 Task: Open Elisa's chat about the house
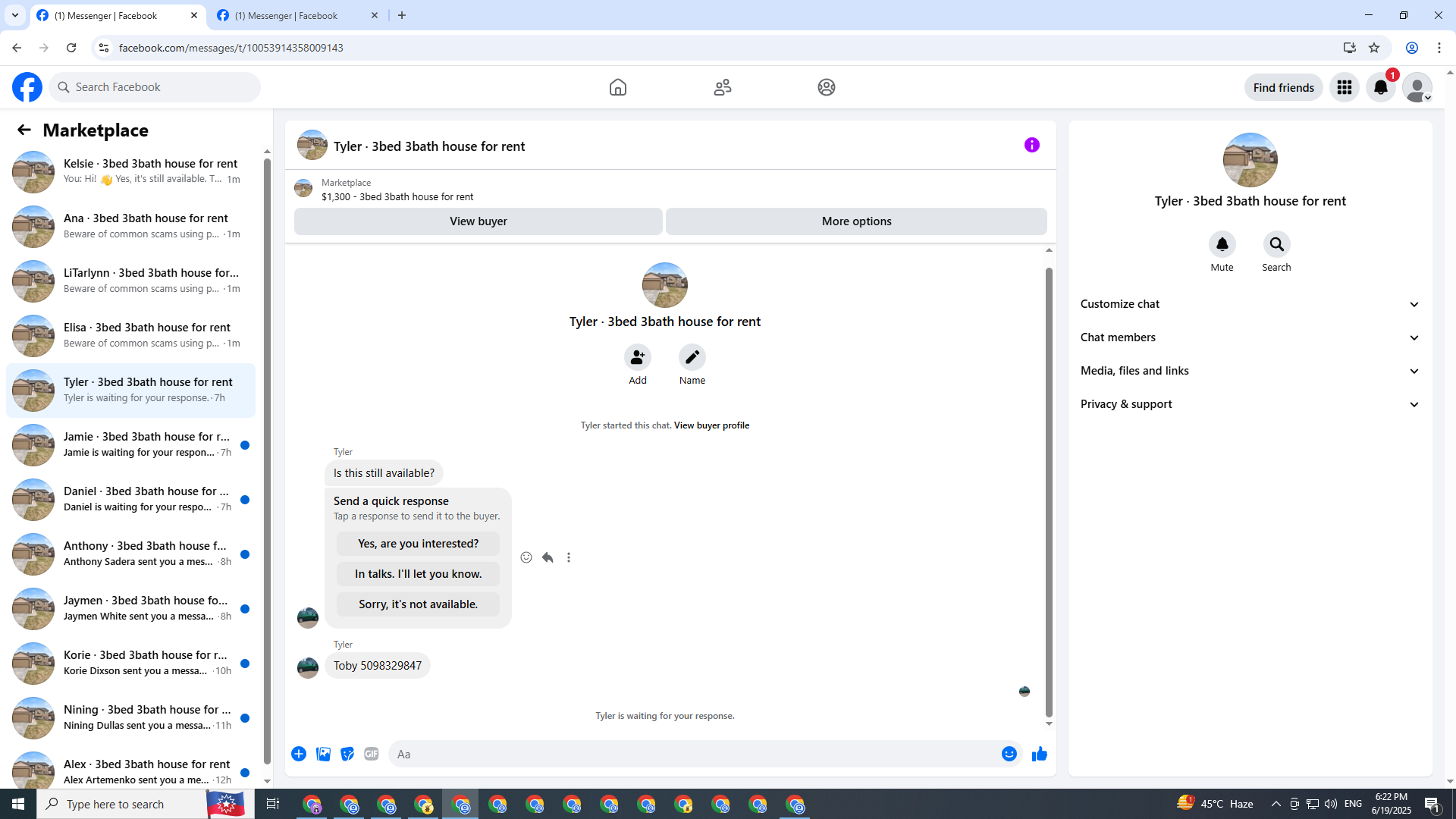click(130, 335)
